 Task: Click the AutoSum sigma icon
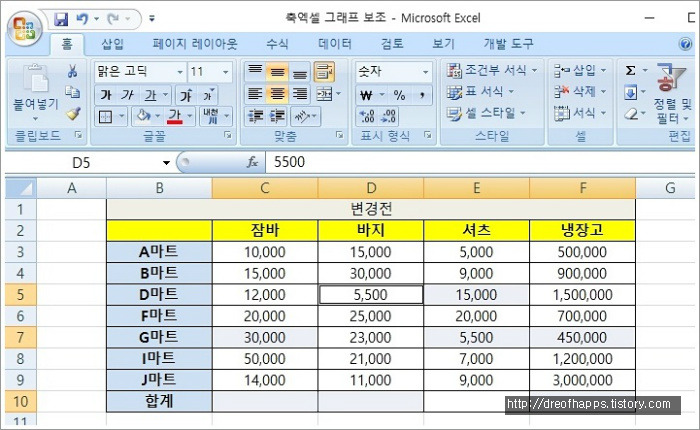tap(630, 71)
